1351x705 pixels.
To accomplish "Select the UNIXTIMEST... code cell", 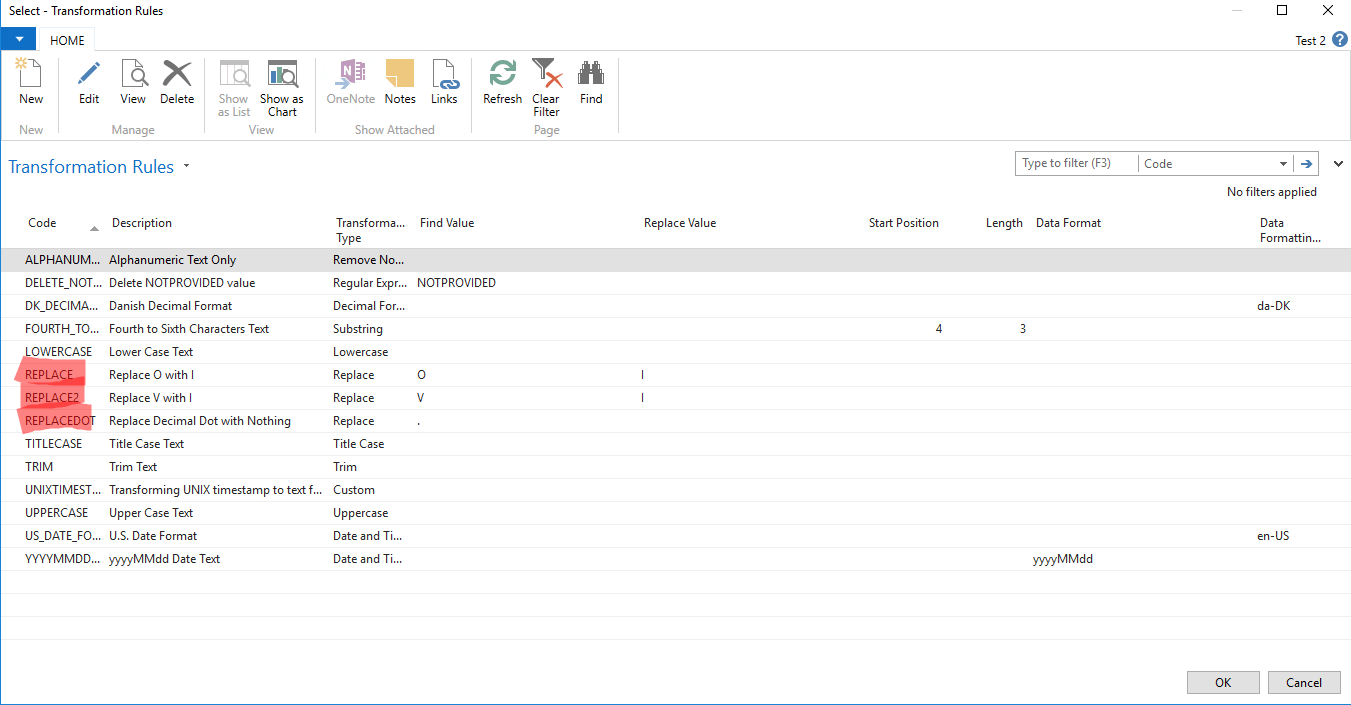I will coord(64,490).
